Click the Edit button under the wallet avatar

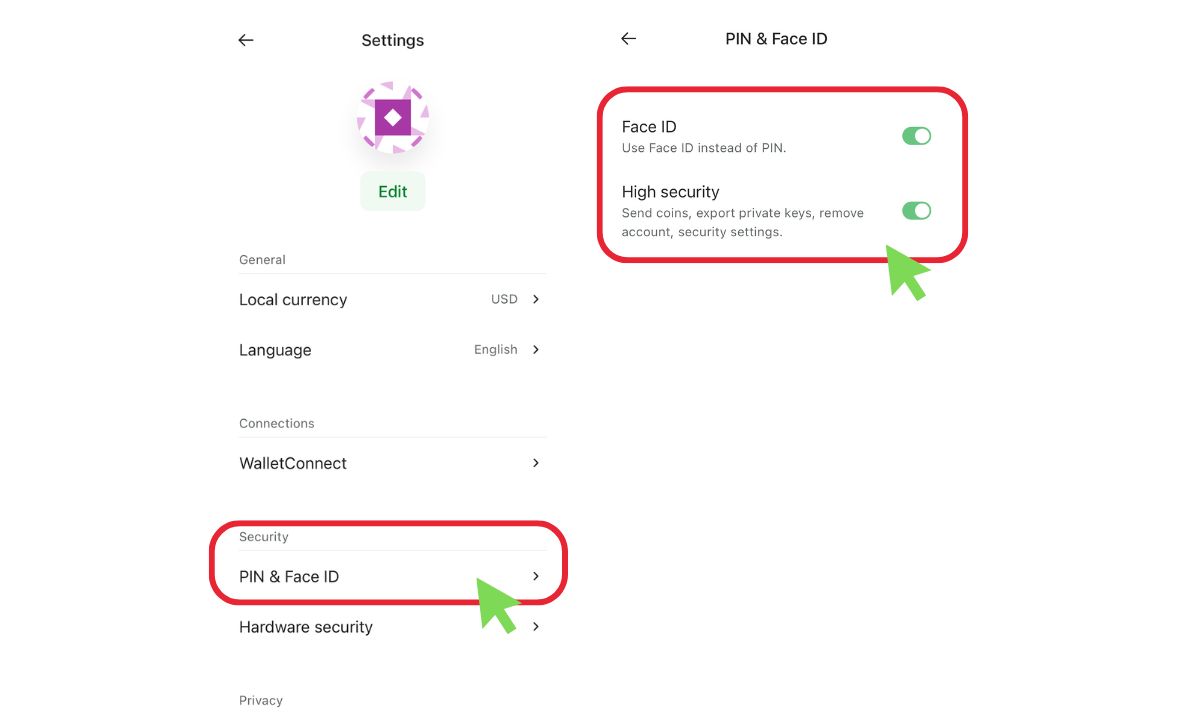pyautogui.click(x=392, y=191)
